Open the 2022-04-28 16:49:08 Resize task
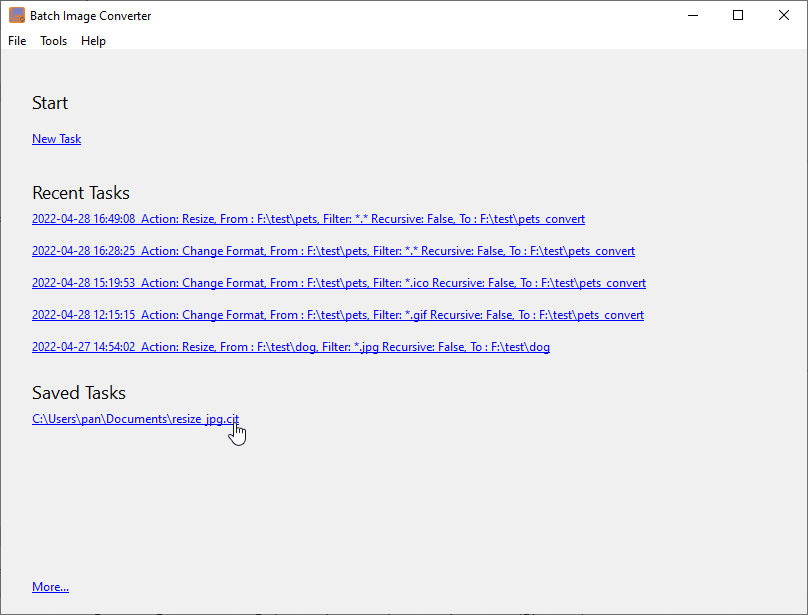808x615 pixels. click(307, 218)
